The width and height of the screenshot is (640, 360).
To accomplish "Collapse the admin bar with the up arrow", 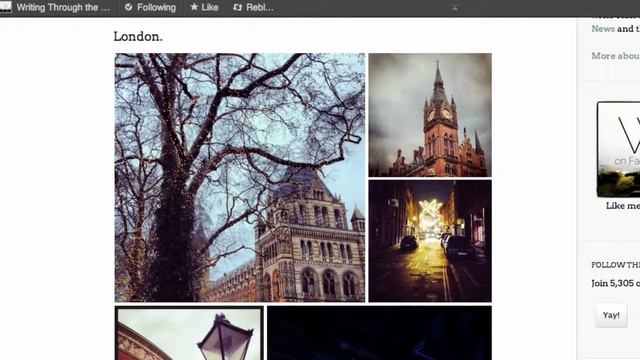I will 455,8.
